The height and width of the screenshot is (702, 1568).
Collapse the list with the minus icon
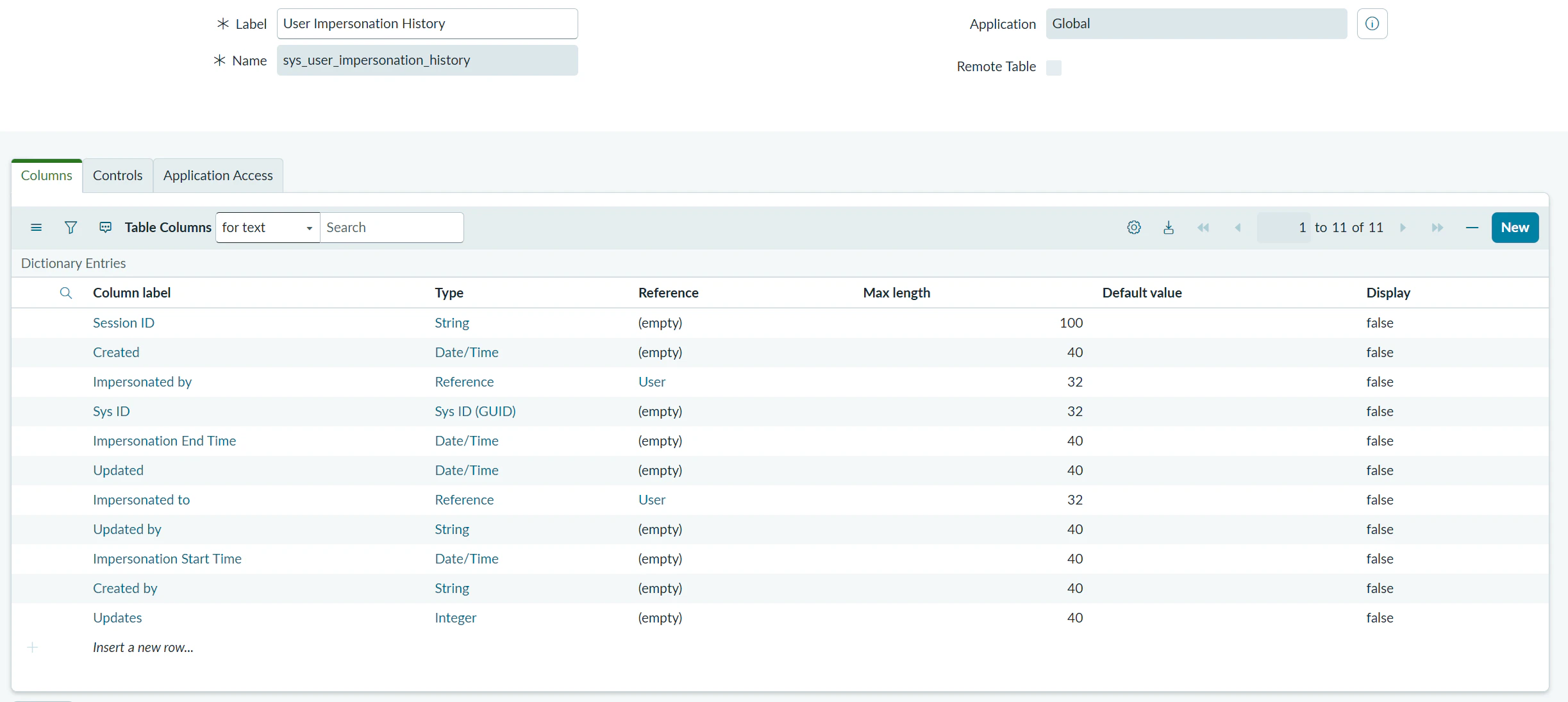[x=1472, y=228]
